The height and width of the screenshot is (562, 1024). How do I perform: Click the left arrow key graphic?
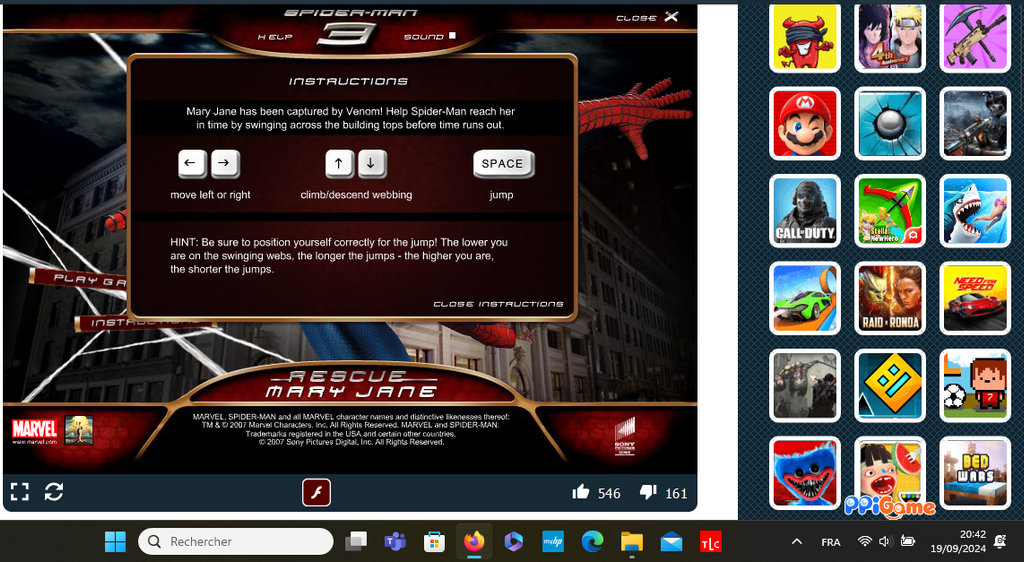(192, 164)
